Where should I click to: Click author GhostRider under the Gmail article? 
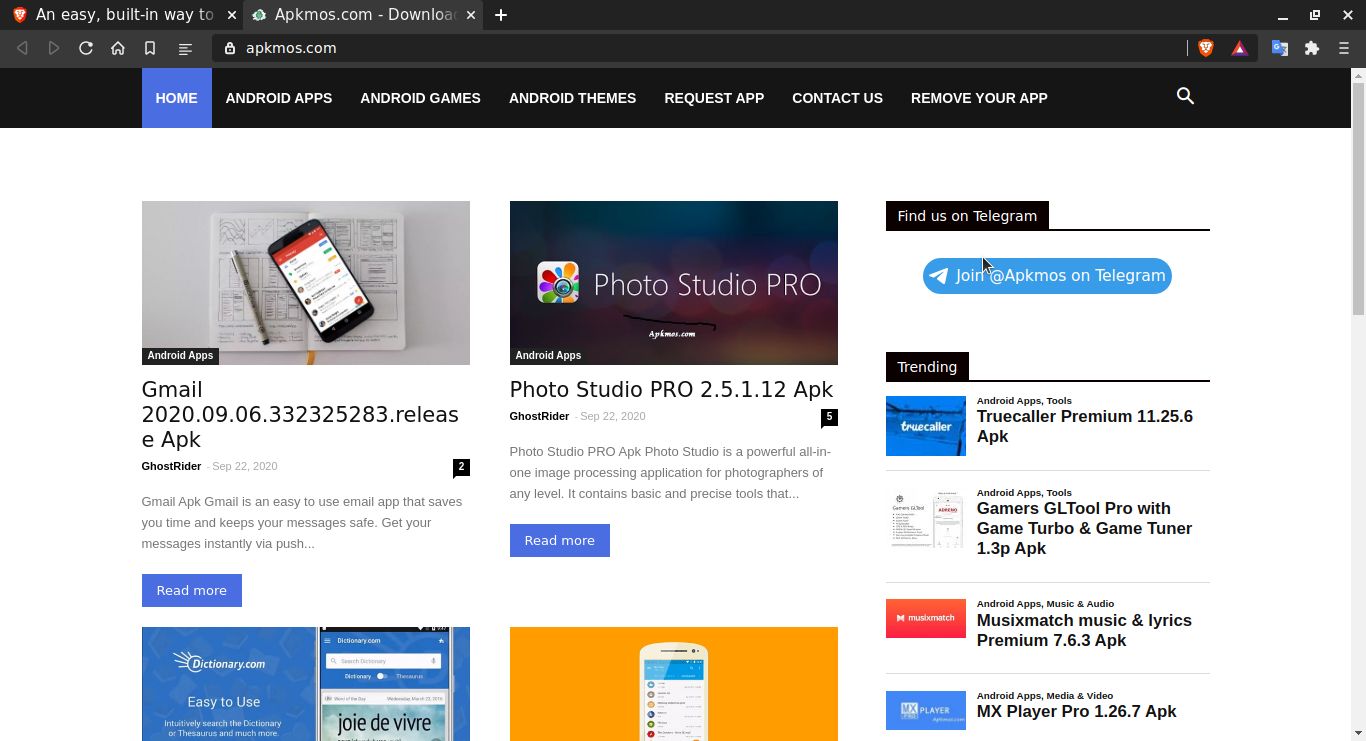pyautogui.click(x=171, y=466)
